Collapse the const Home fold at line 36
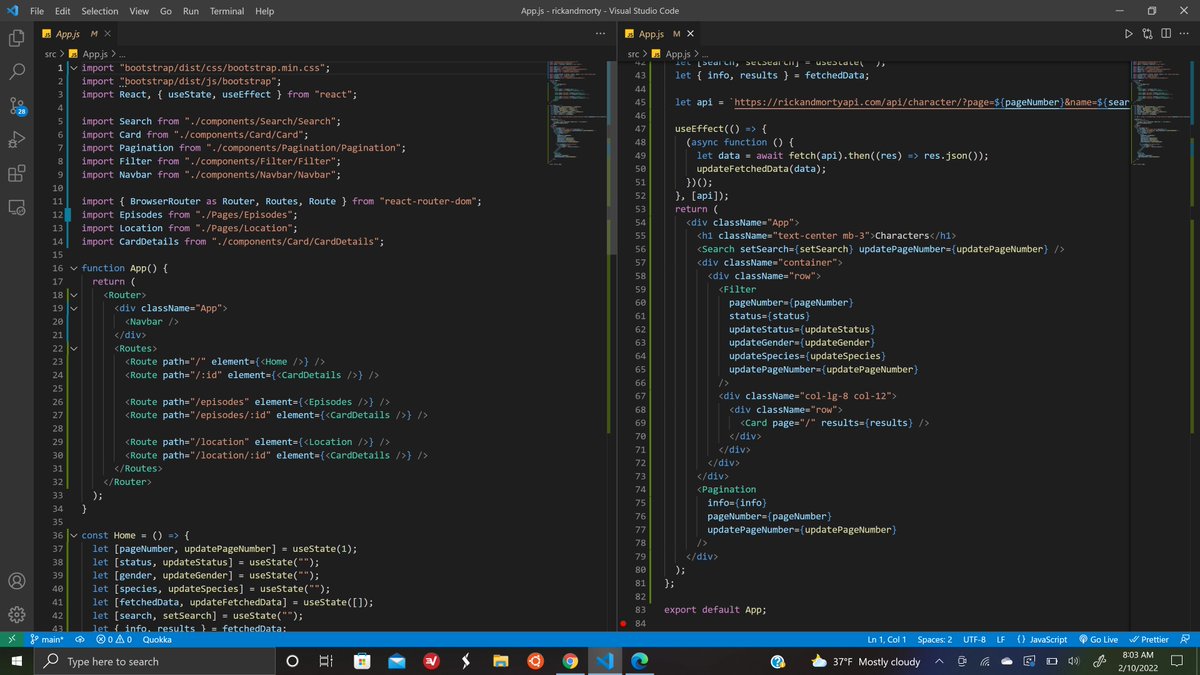This screenshot has height=675, width=1200. (x=73, y=535)
